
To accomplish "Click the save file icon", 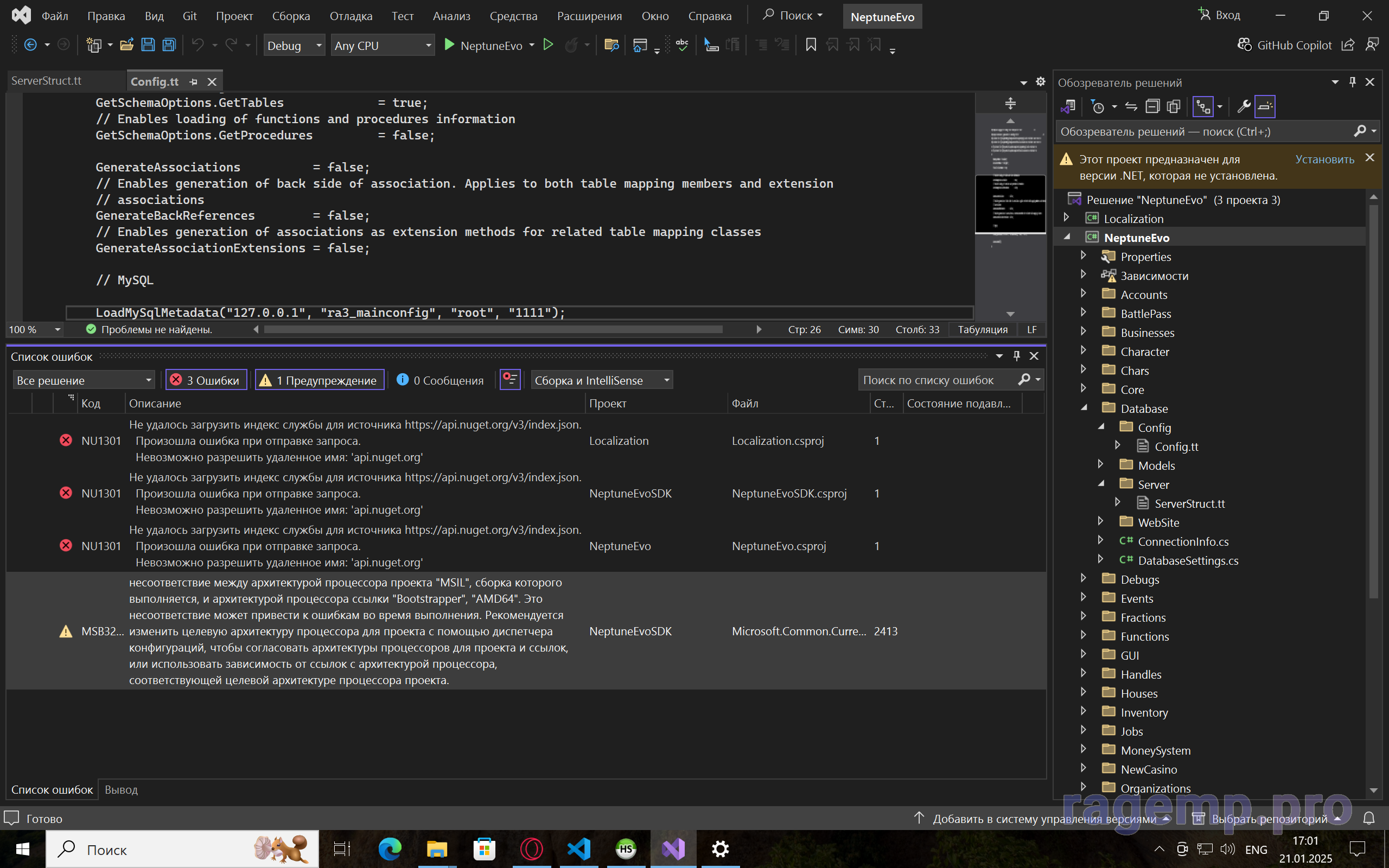I will click(x=148, y=45).
